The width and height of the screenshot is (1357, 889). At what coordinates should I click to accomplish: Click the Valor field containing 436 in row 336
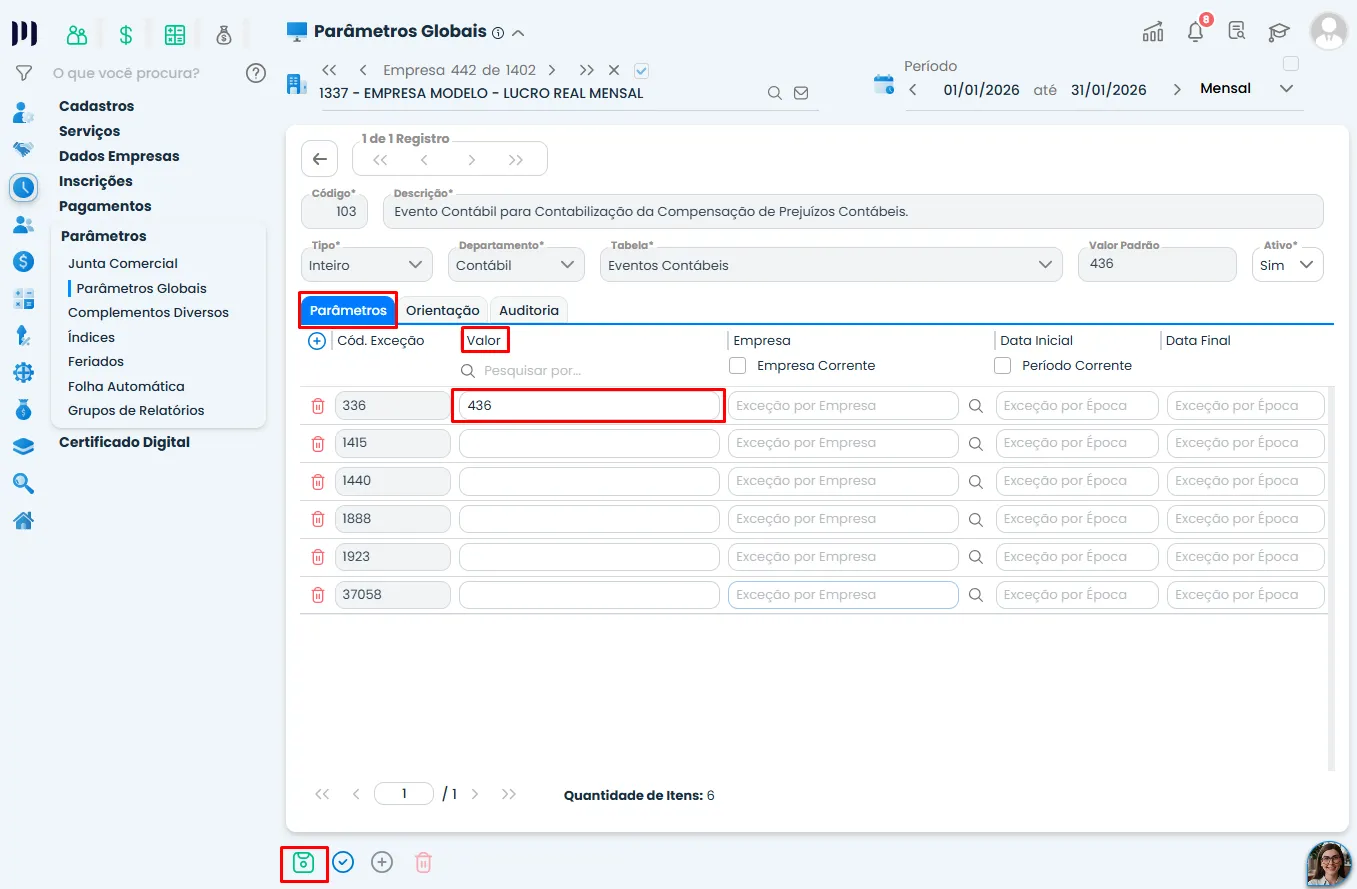589,406
